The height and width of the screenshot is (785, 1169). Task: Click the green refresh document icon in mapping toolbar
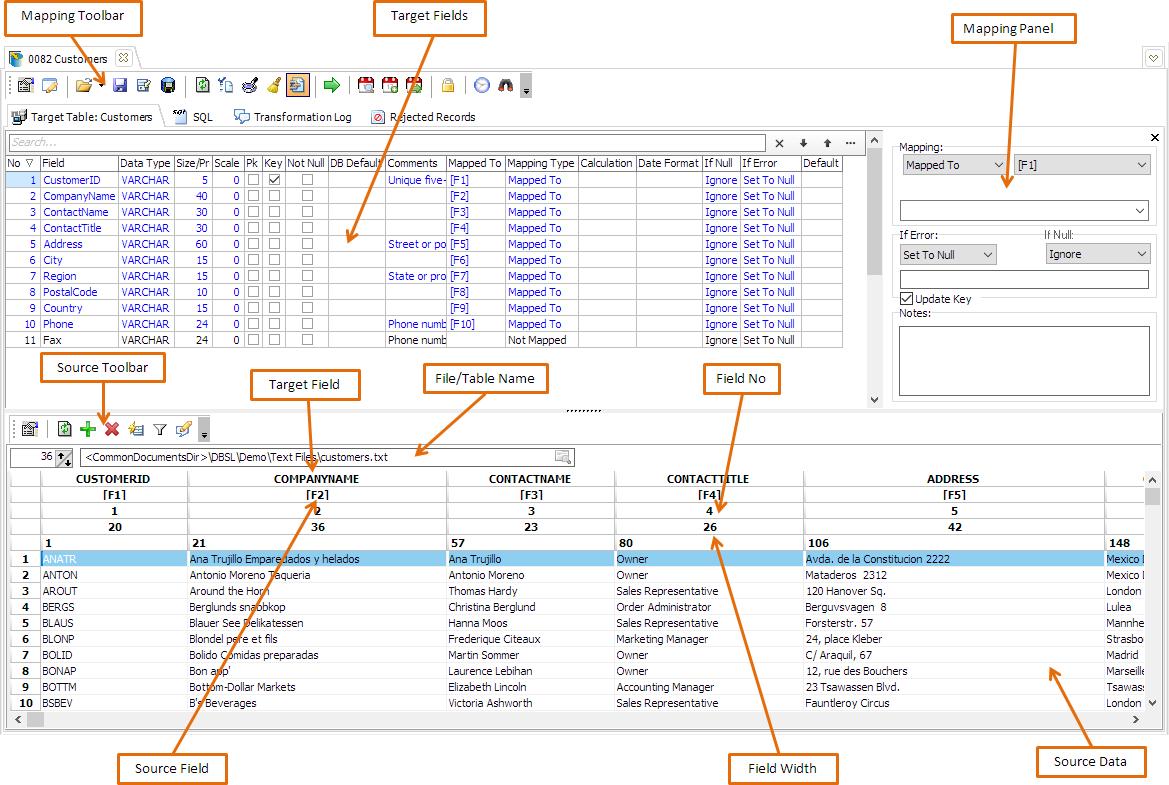202,86
